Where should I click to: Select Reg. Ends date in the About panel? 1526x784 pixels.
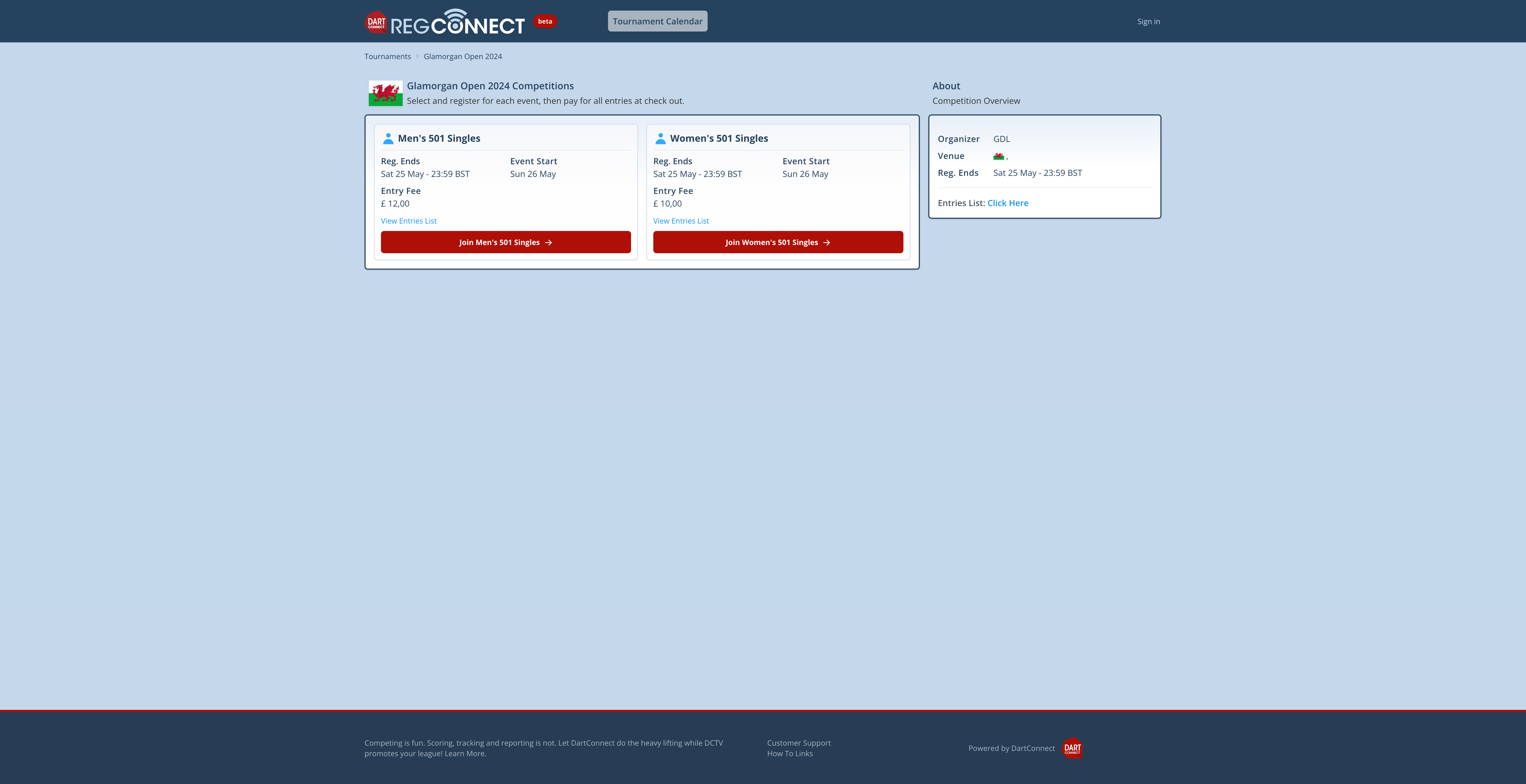(x=1038, y=173)
